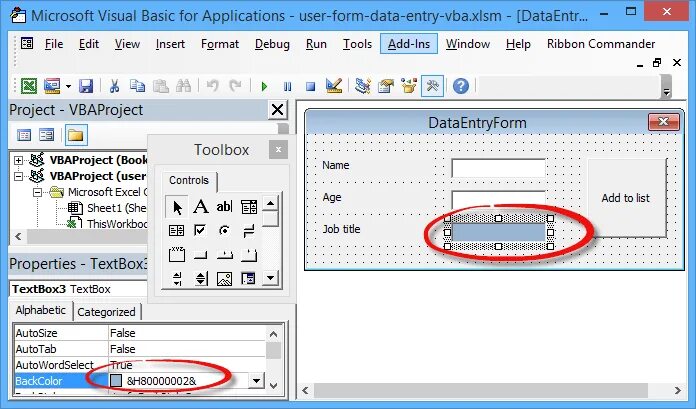This screenshot has height=409, width=696.
Task: Click View Microsoft Excel toolbar icon
Action: [x=29, y=85]
